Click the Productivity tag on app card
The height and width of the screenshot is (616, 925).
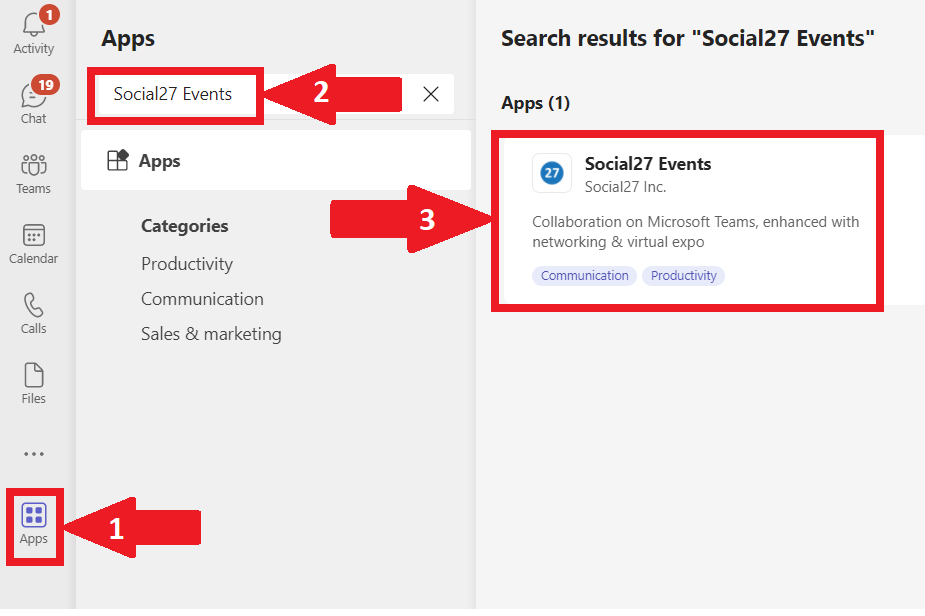click(x=684, y=276)
